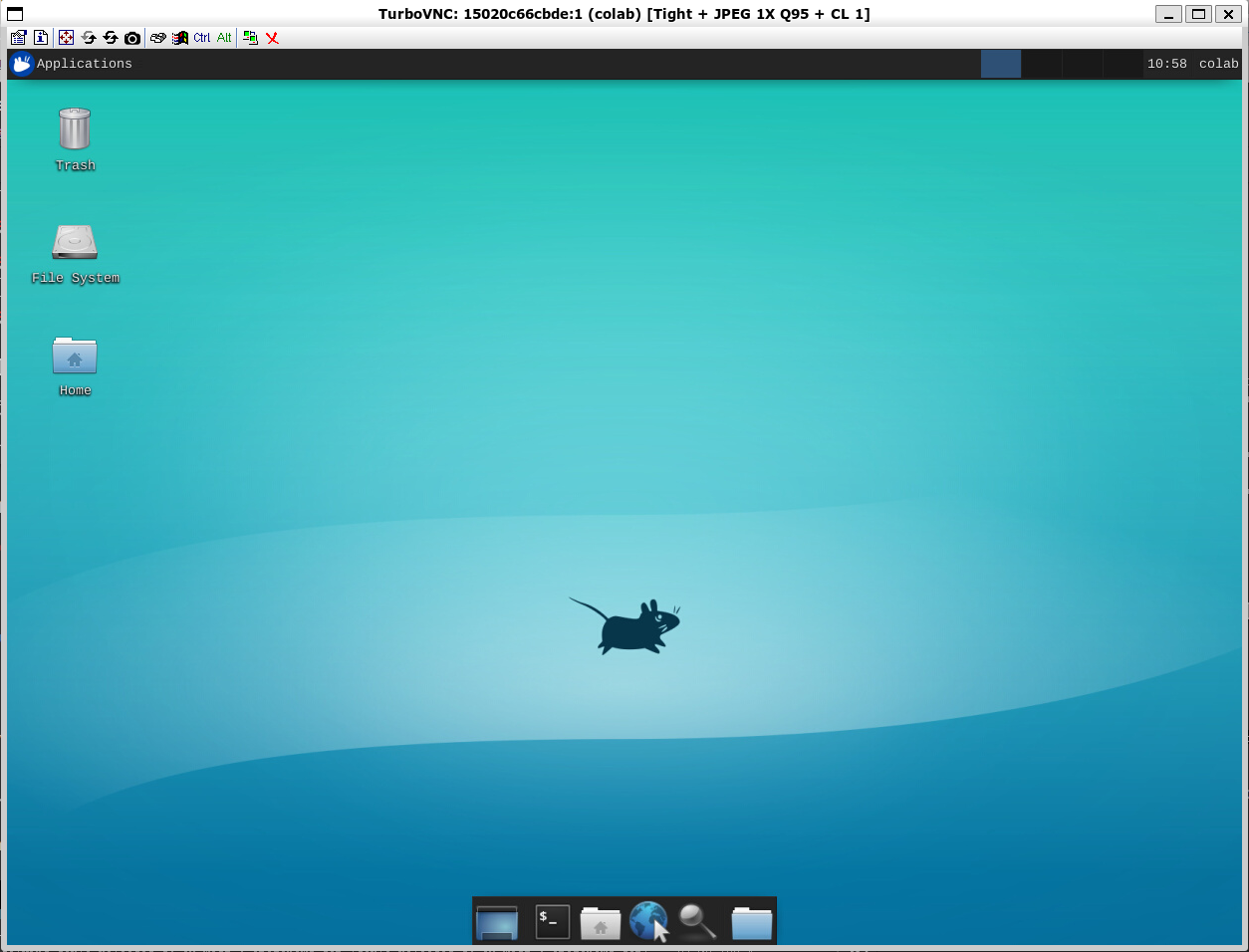Image resolution: width=1249 pixels, height=952 pixels.
Task: Click the Xfce mouse logo in panel
Action: click(x=21, y=64)
